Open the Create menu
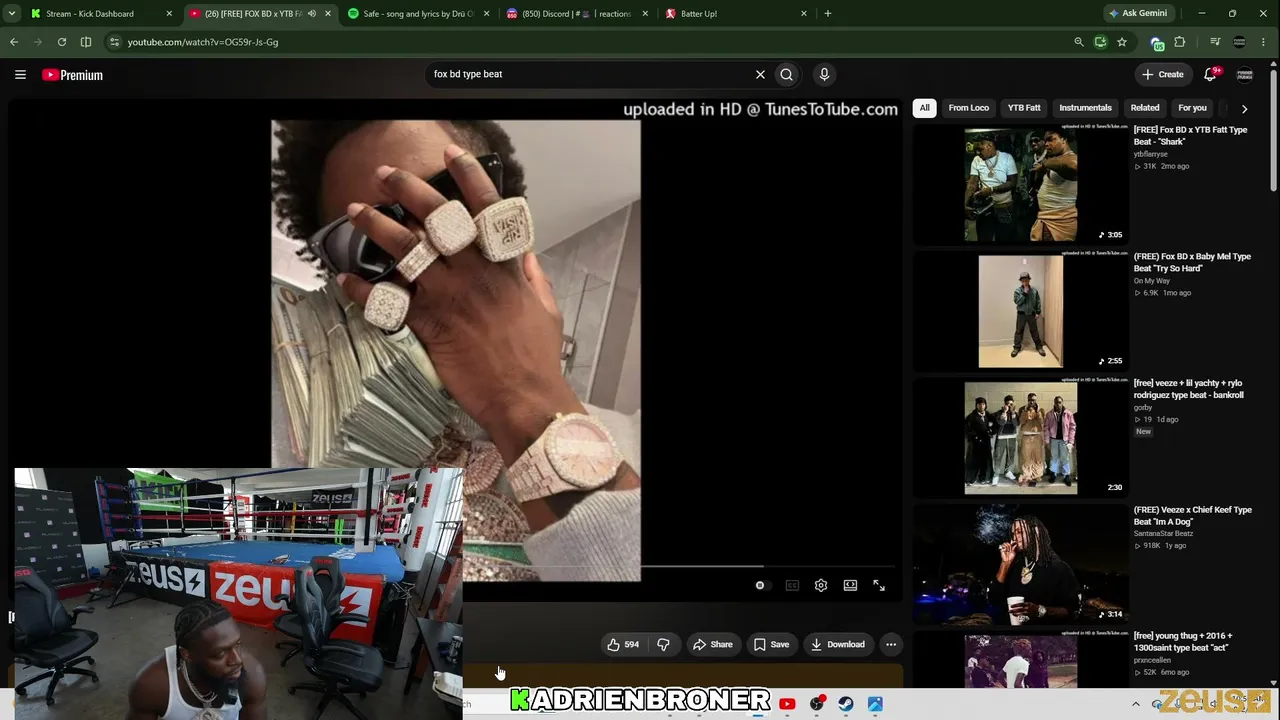The height and width of the screenshot is (720, 1280). tap(1163, 74)
